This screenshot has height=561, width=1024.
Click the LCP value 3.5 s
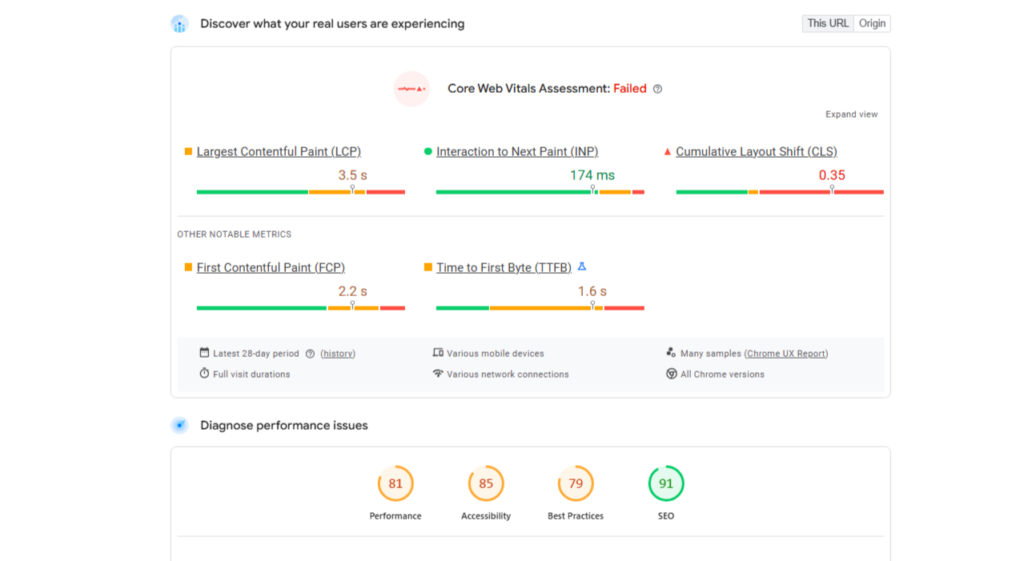pos(353,175)
